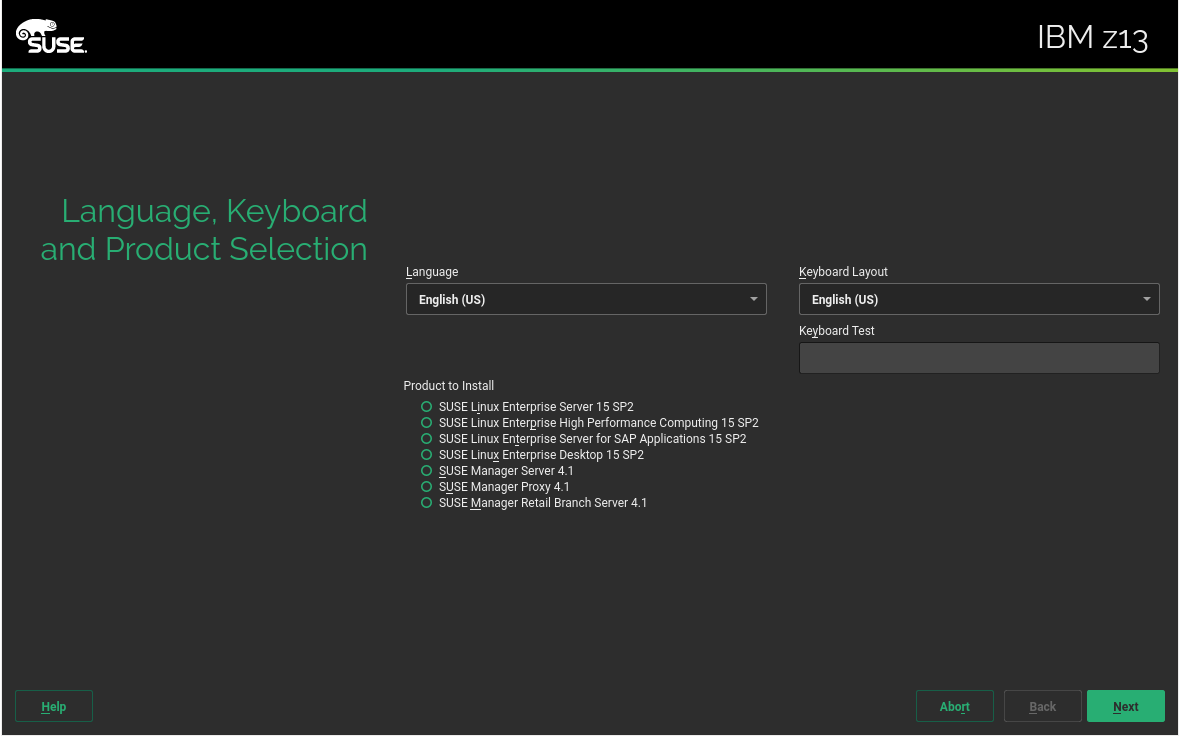Proceed with the Next button
1179x736 pixels.
tap(1126, 706)
